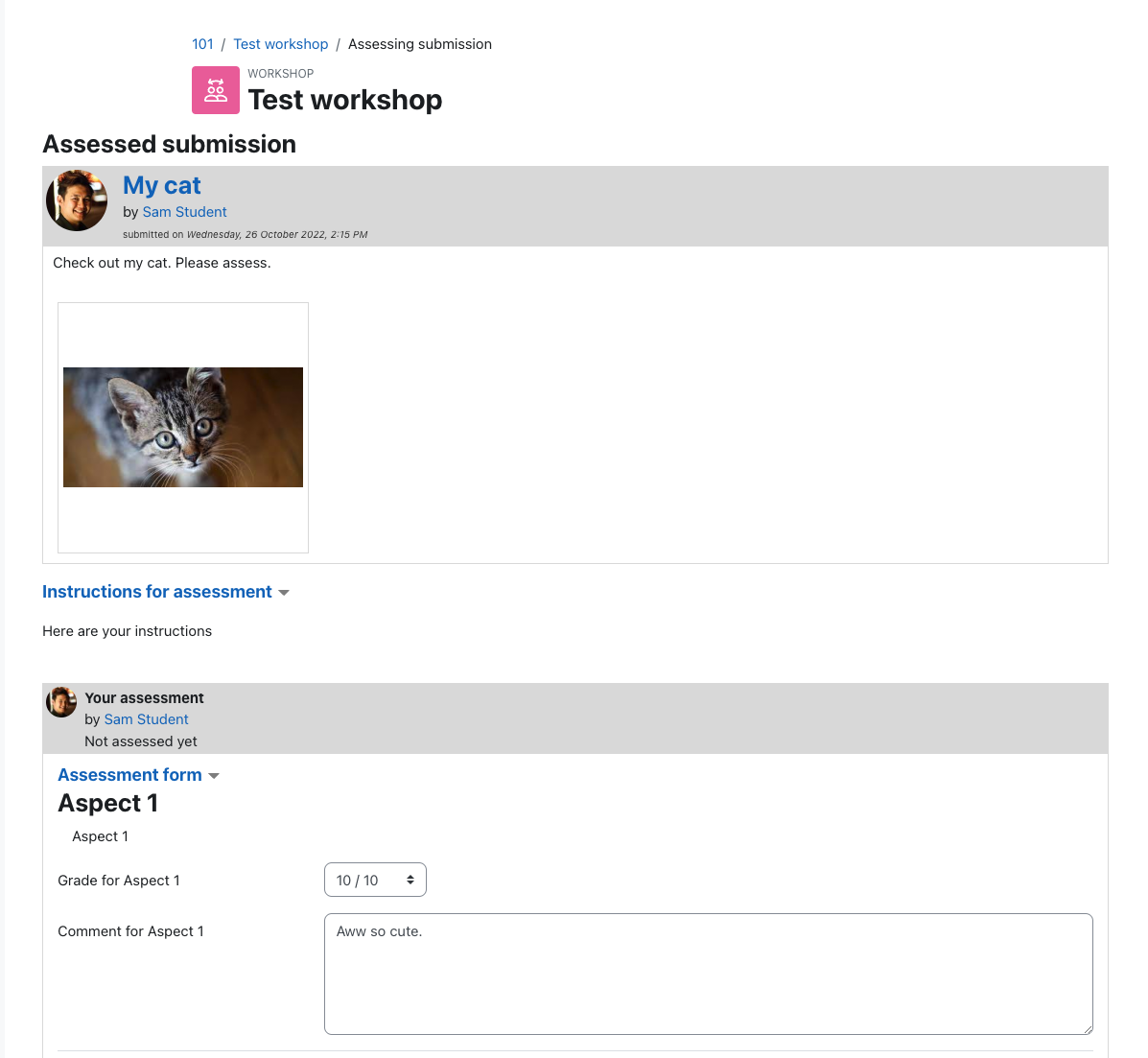The height and width of the screenshot is (1058, 1148).
Task: Click Sam Student's small assessment avatar
Action: 61,702
